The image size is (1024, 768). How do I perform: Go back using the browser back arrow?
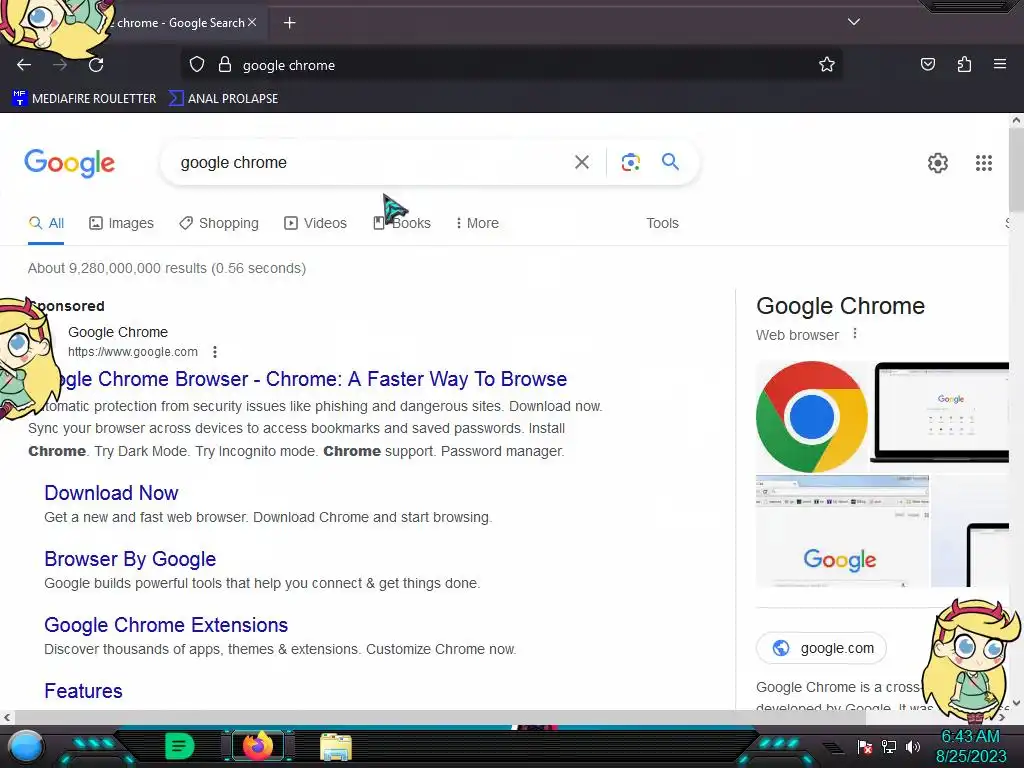[24, 65]
